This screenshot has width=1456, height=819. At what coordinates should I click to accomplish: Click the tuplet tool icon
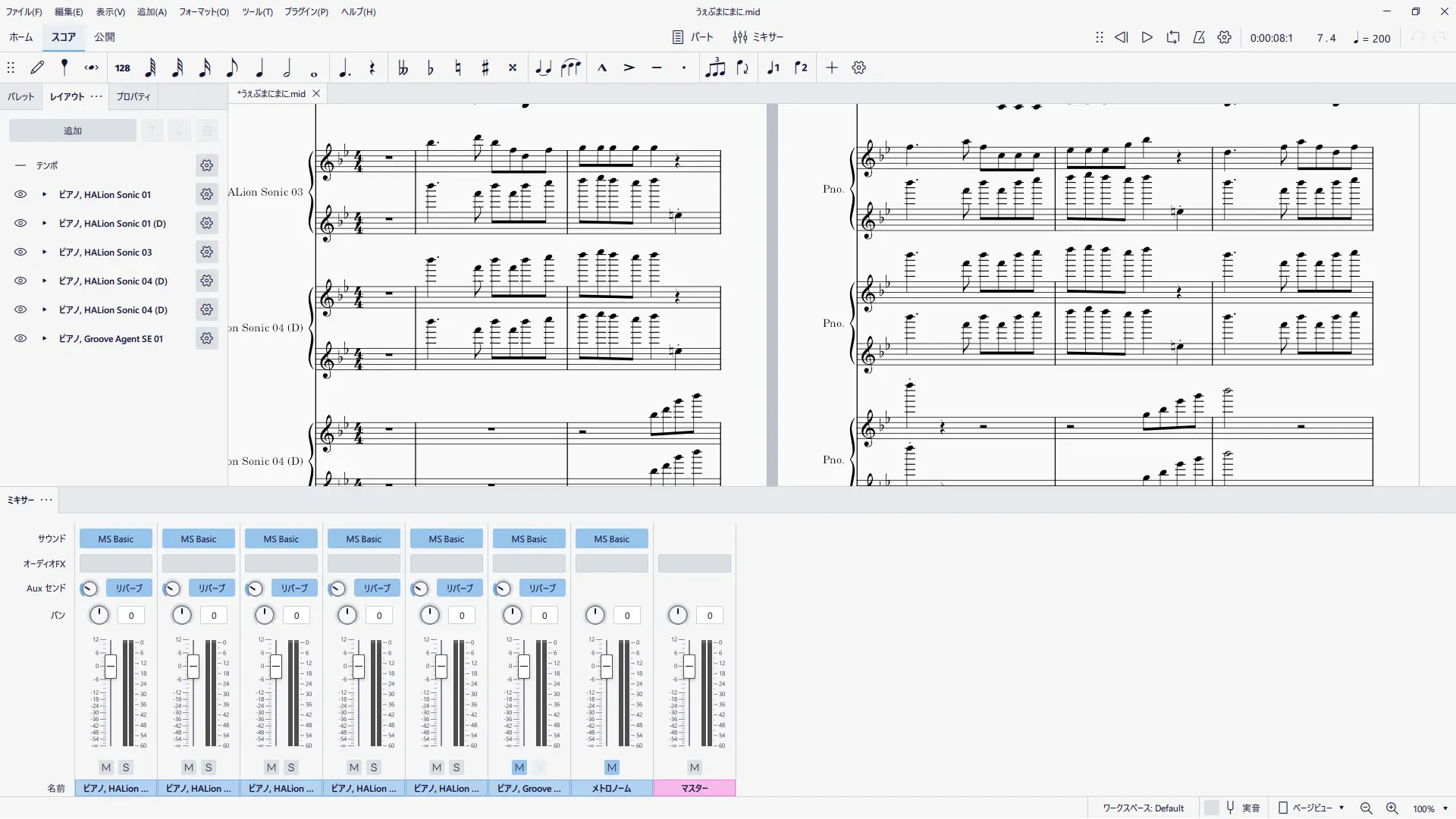click(715, 68)
